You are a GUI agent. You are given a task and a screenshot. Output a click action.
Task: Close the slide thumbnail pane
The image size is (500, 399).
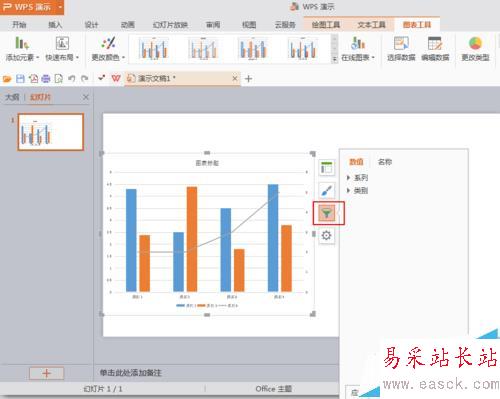click(86, 97)
